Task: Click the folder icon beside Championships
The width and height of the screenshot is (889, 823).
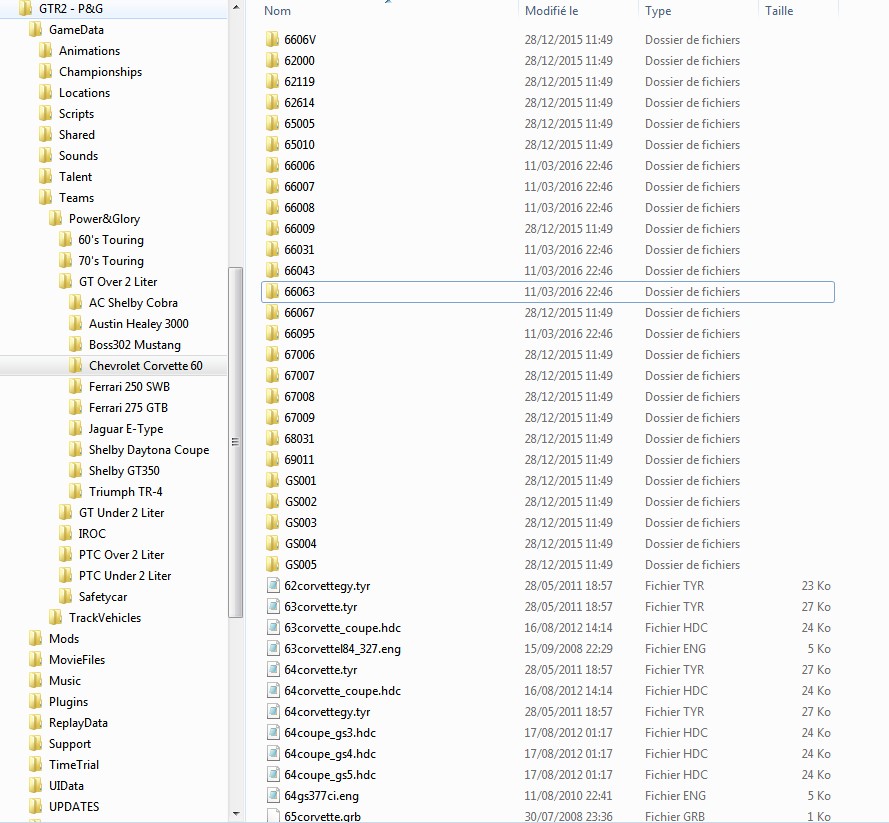Action: tap(46, 71)
